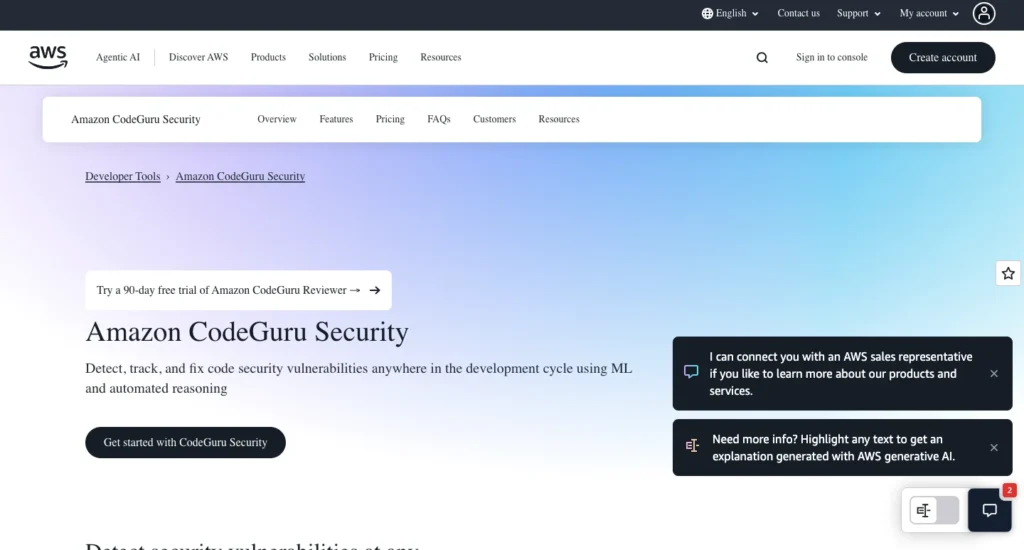
Task: Switch to CodeGuru Pricing tab
Action: coord(390,119)
